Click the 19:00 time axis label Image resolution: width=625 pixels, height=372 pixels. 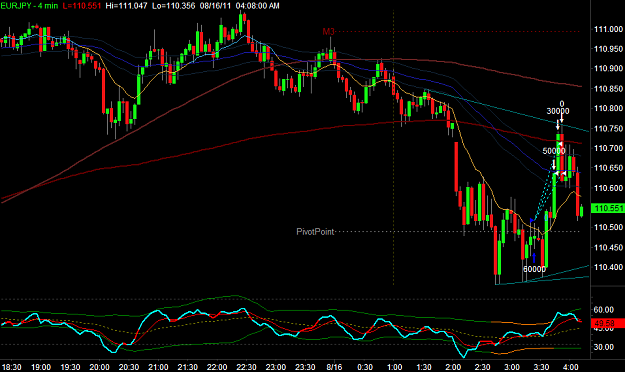[41, 367]
